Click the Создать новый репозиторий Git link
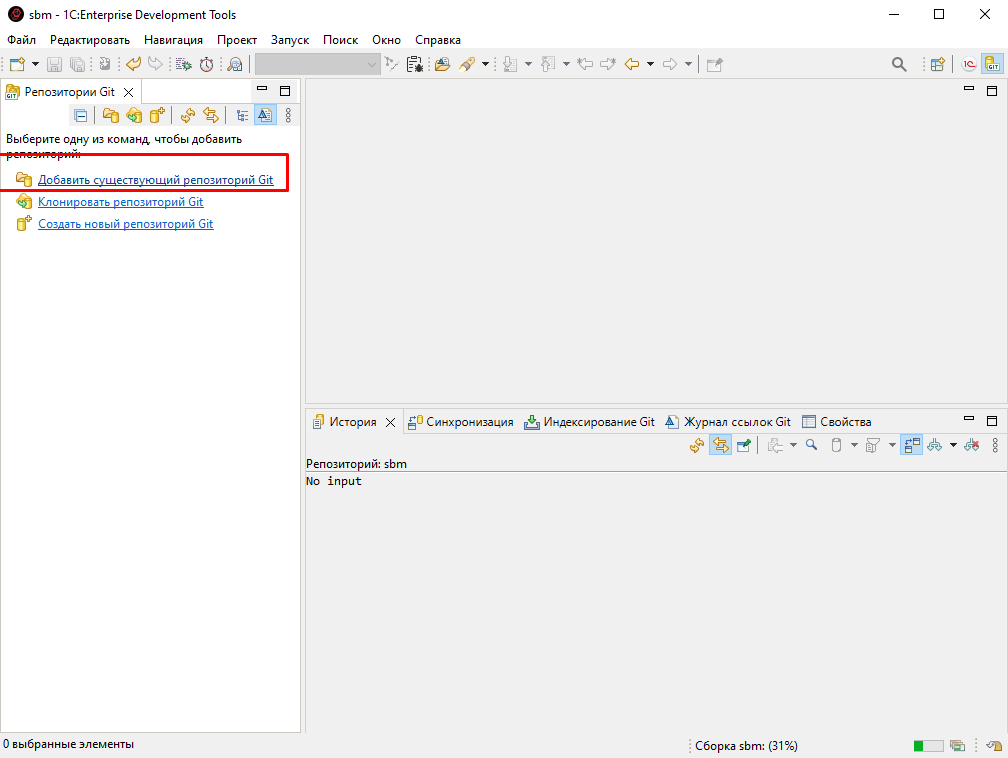Image resolution: width=1008 pixels, height=758 pixels. click(x=125, y=224)
